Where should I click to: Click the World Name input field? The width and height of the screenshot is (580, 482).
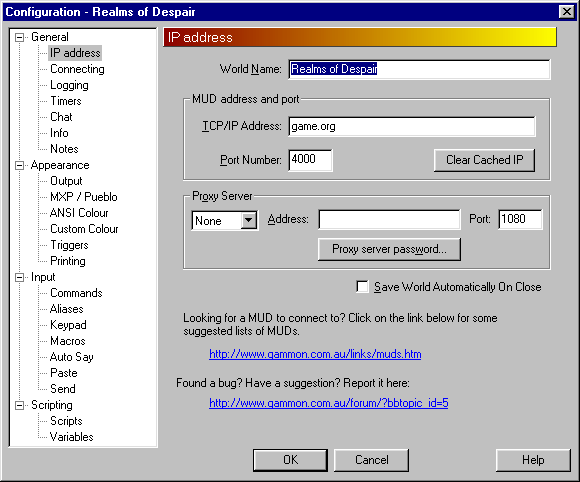click(419, 69)
